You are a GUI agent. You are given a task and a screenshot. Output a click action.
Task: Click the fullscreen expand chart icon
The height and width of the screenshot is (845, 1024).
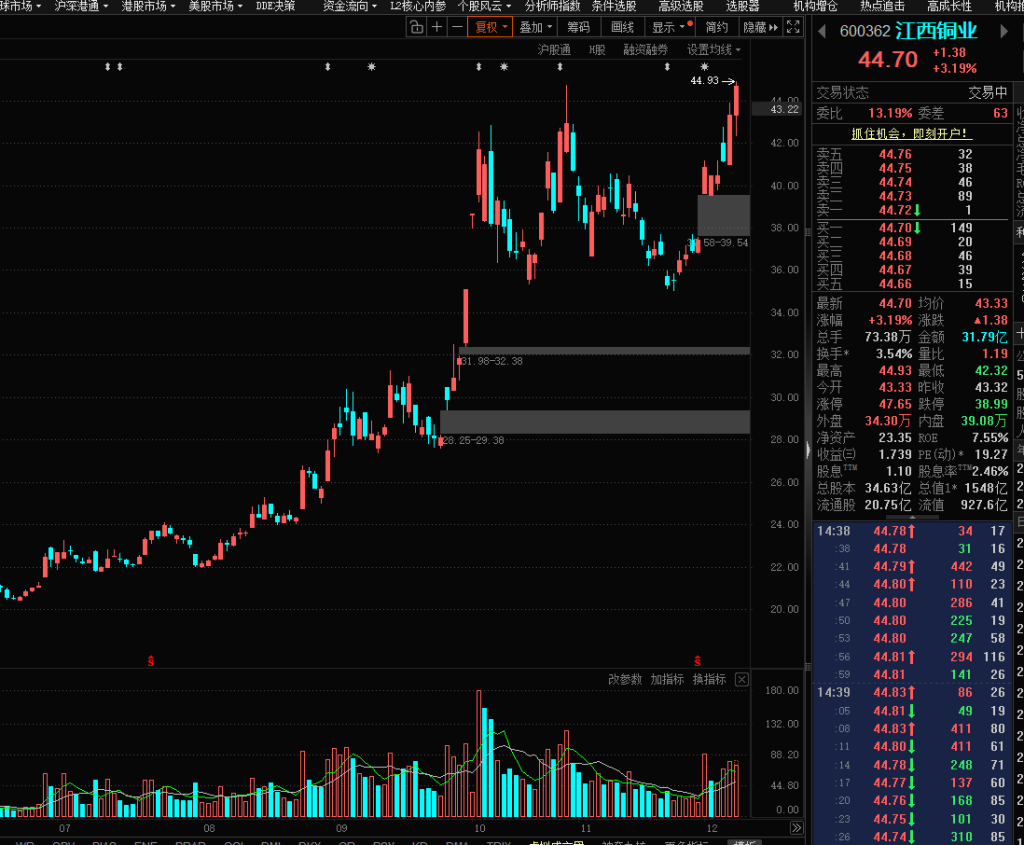tap(793, 27)
